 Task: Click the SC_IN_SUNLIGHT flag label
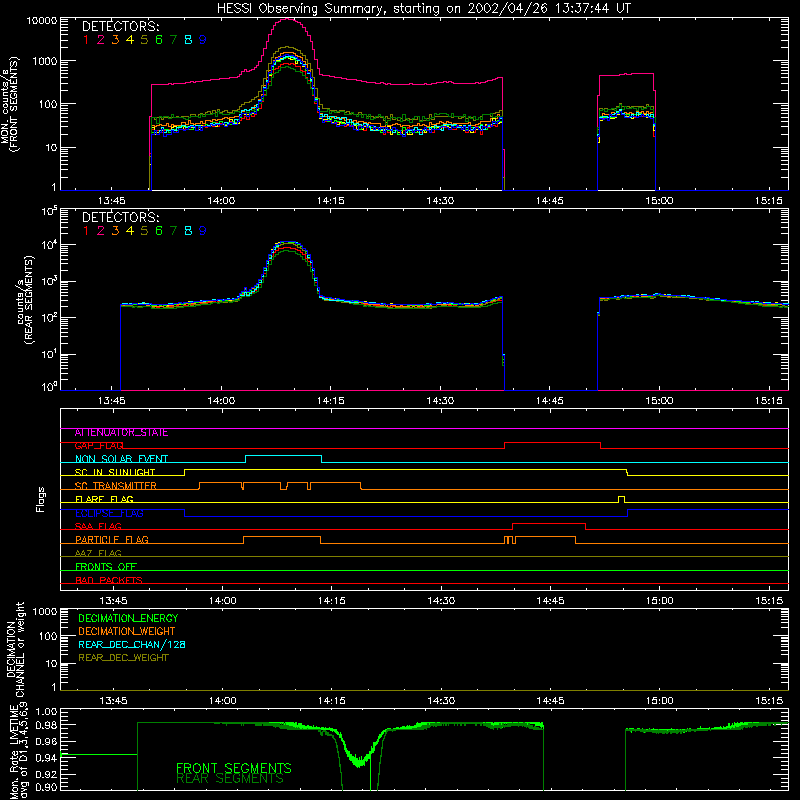[x=115, y=472]
